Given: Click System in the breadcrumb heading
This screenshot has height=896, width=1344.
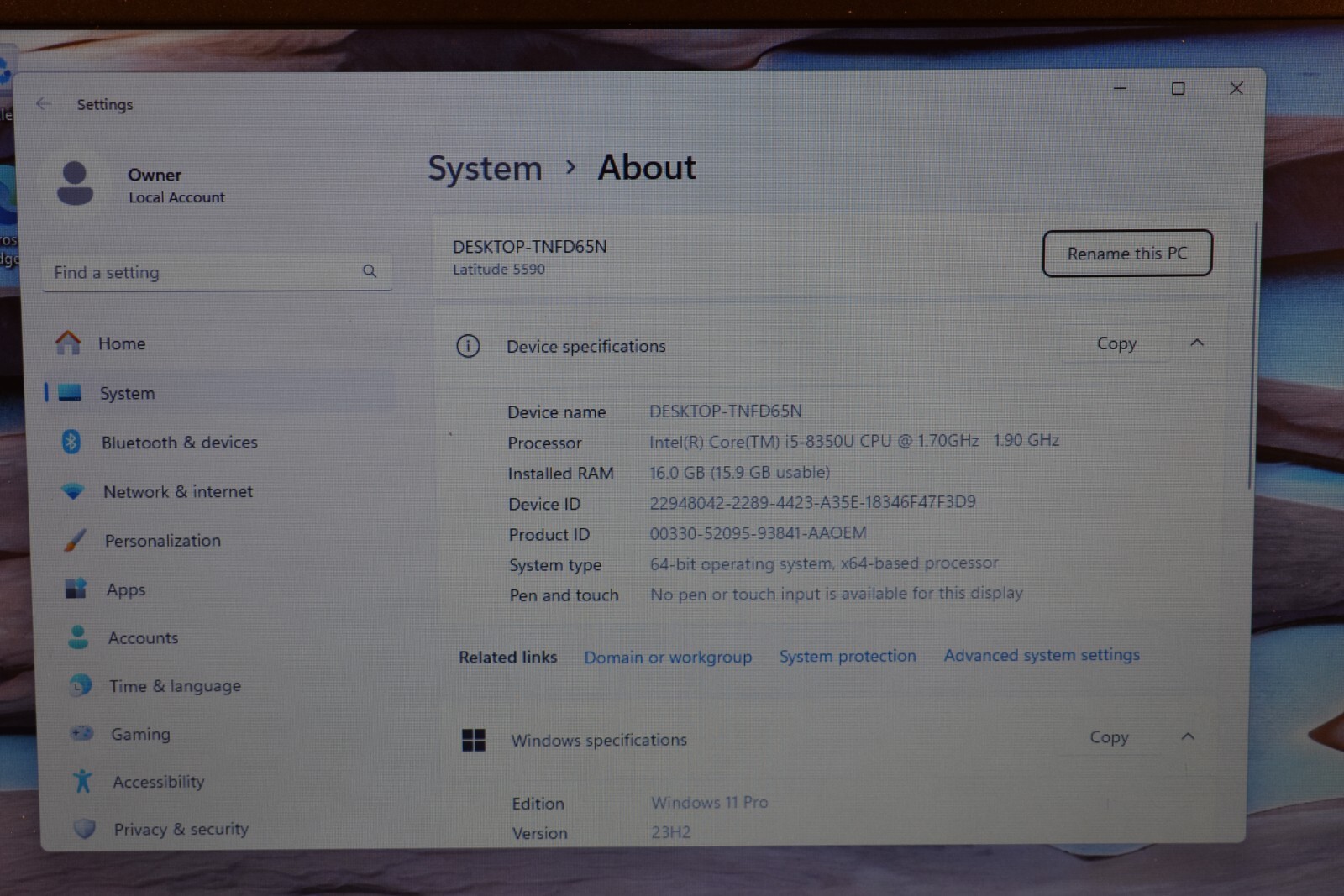Looking at the screenshot, I should click(485, 169).
